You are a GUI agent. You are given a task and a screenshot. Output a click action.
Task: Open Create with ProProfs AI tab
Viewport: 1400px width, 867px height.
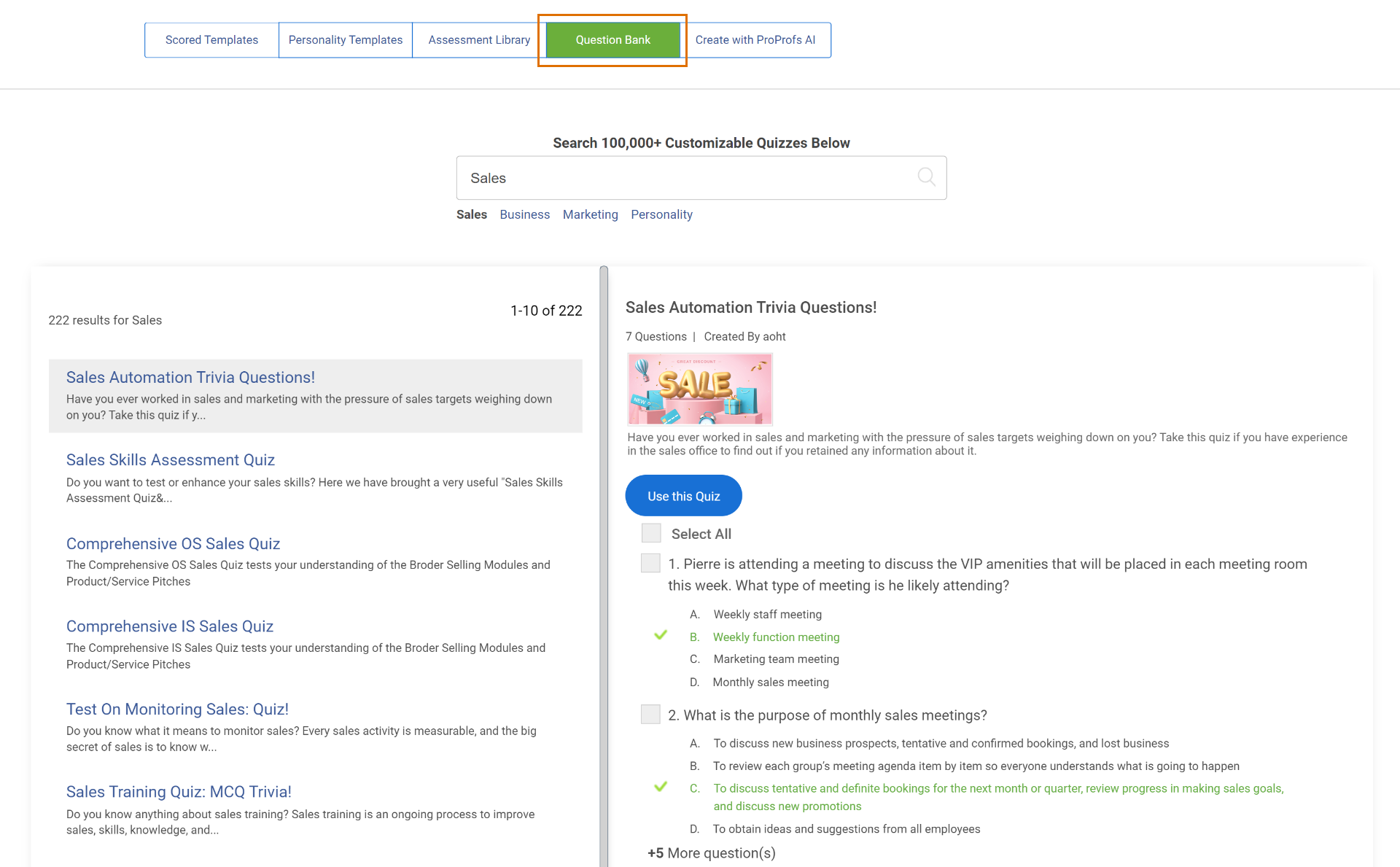(755, 40)
